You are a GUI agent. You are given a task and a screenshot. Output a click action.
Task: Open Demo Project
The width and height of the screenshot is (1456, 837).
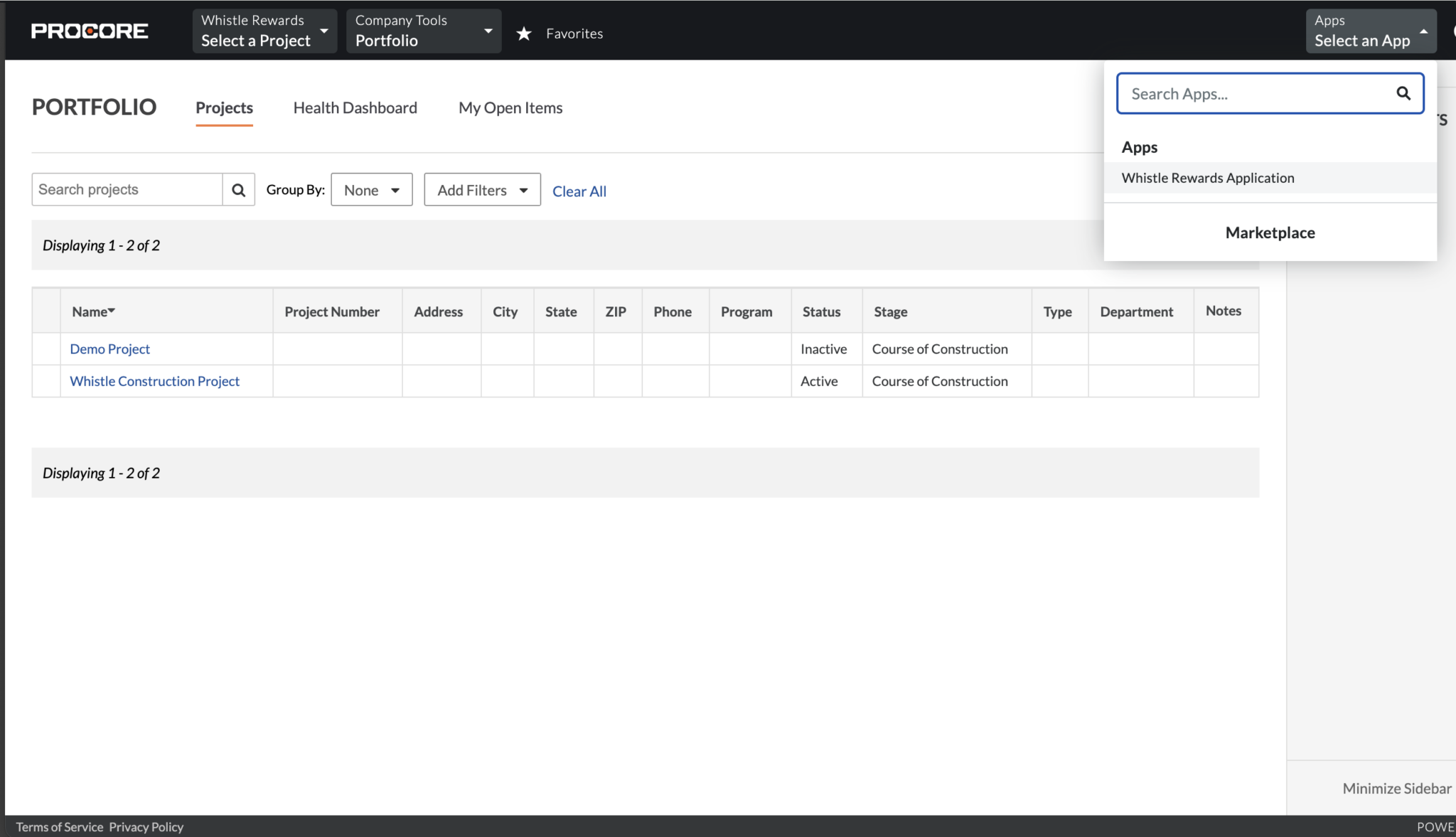109,348
